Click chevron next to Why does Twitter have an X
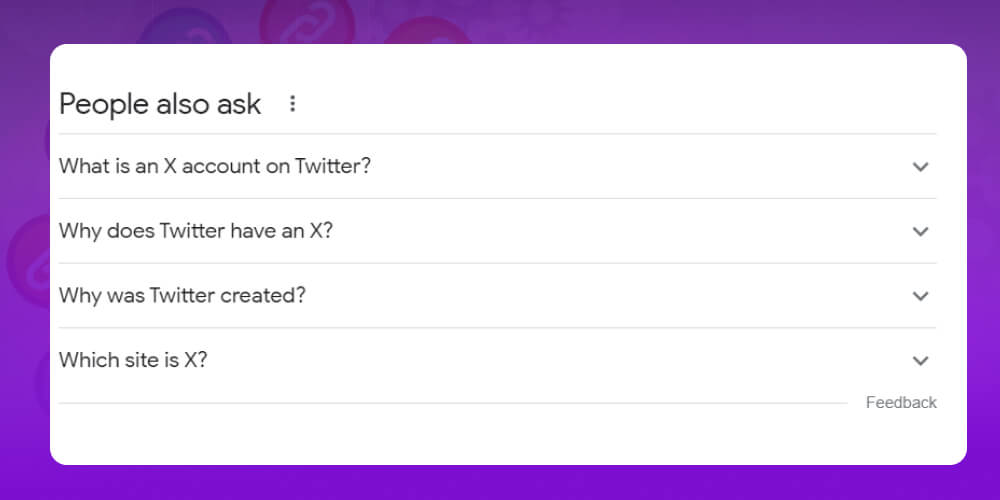The image size is (1000, 500). coord(920,232)
